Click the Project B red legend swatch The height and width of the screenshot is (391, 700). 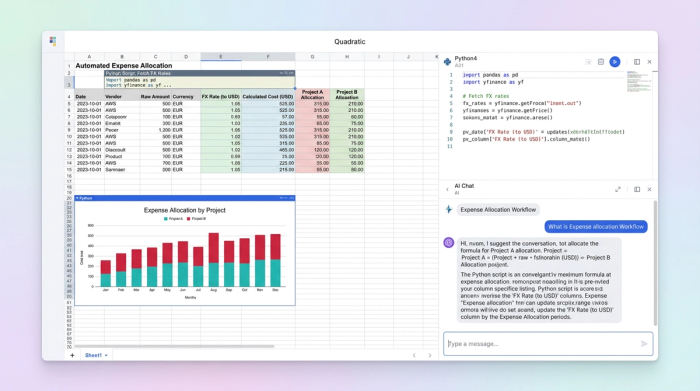pyautogui.click(x=189, y=219)
